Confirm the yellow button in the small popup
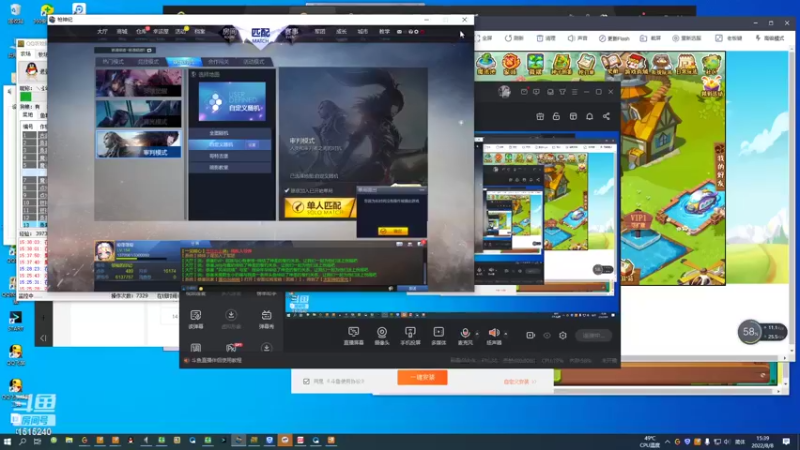The height and width of the screenshot is (450, 800). click(392, 231)
